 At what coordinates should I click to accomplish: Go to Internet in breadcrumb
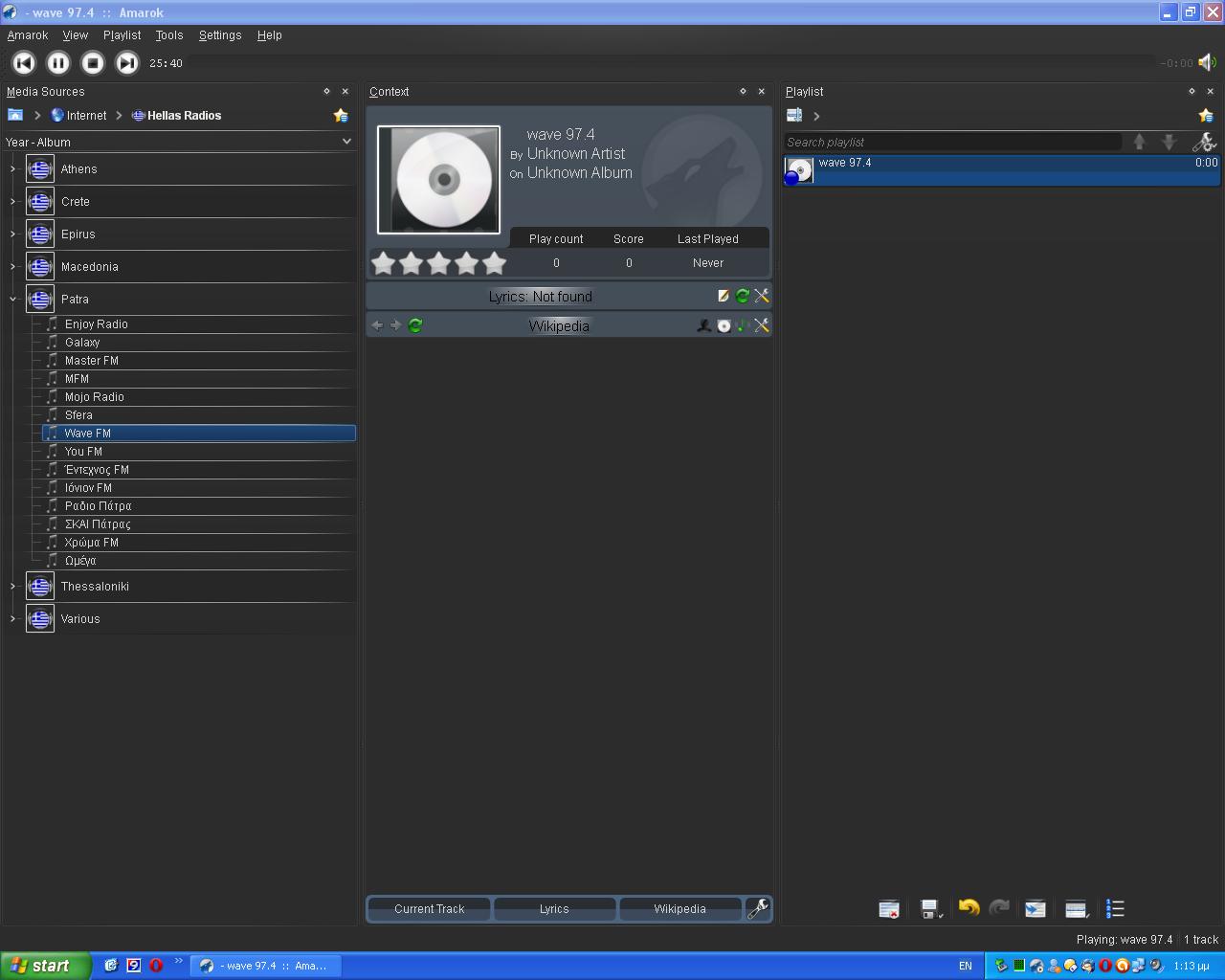(x=78, y=116)
